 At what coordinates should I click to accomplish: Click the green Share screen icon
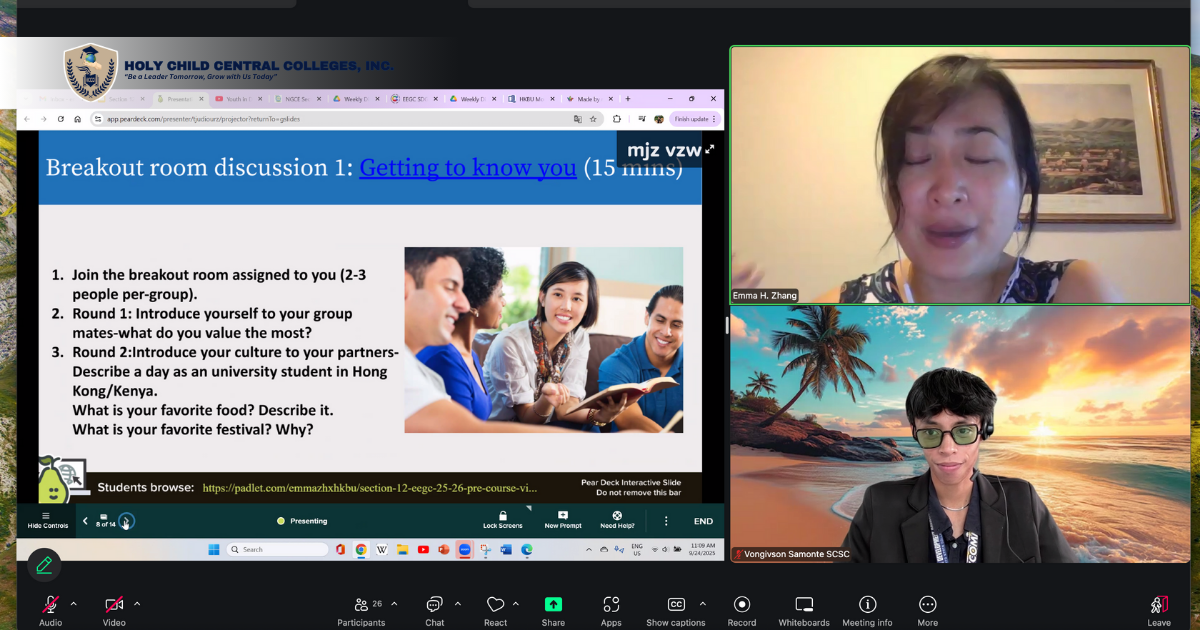click(553, 605)
